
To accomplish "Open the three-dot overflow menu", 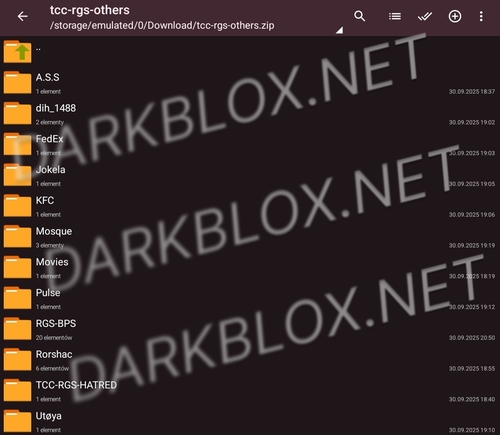I will point(481,16).
